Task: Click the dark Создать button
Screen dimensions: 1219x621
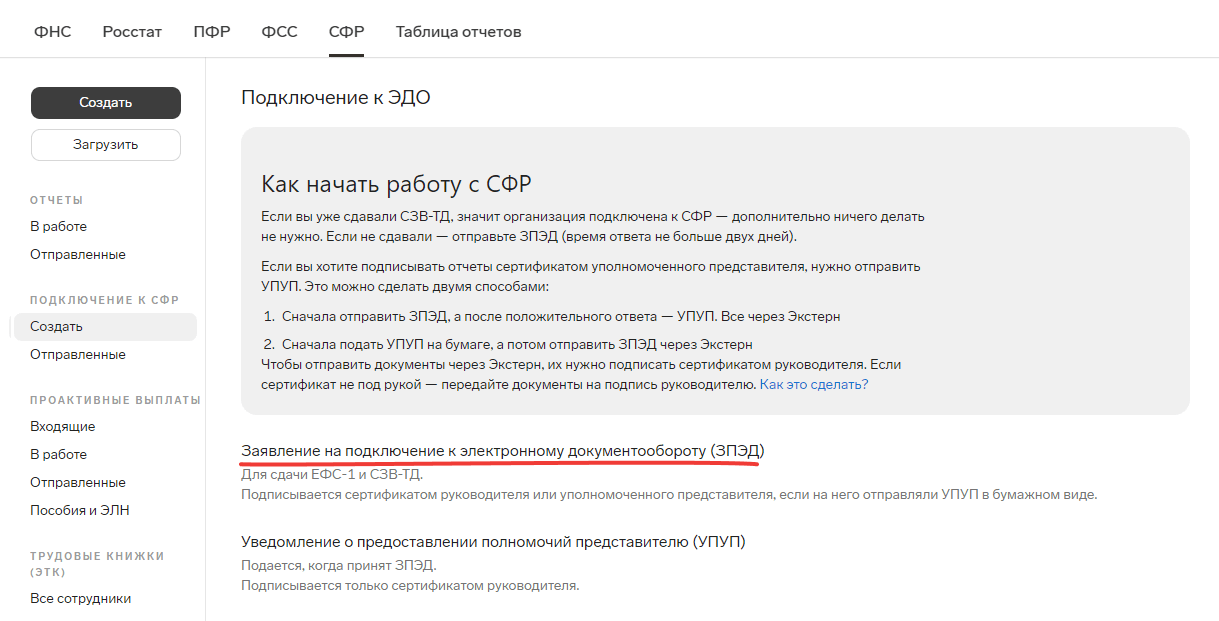Action: (106, 103)
